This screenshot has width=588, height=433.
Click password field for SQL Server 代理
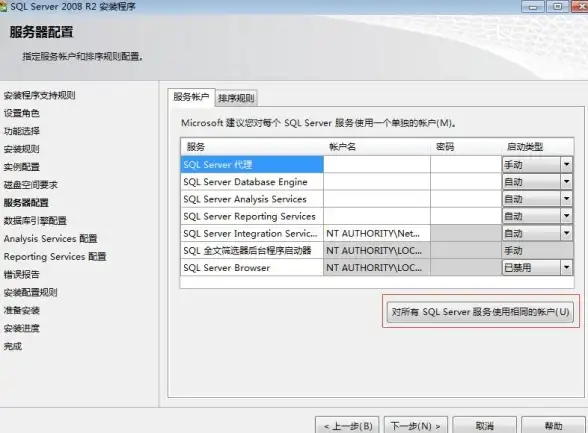(466, 165)
